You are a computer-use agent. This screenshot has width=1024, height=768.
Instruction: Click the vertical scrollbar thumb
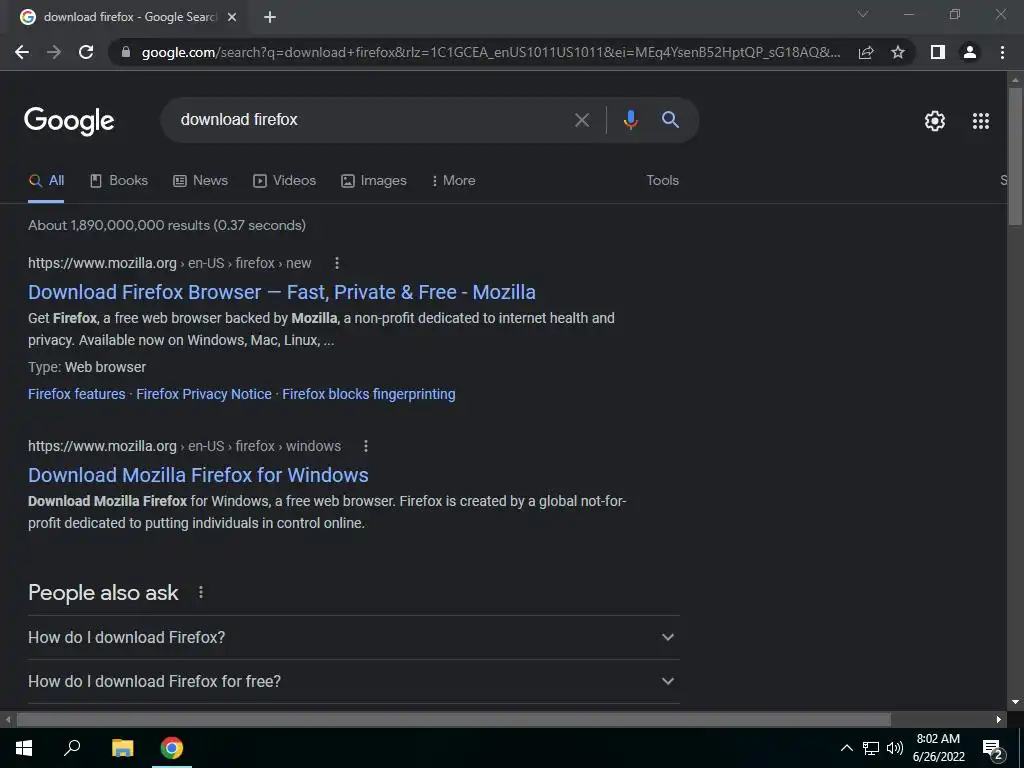tap(1015, 157)
